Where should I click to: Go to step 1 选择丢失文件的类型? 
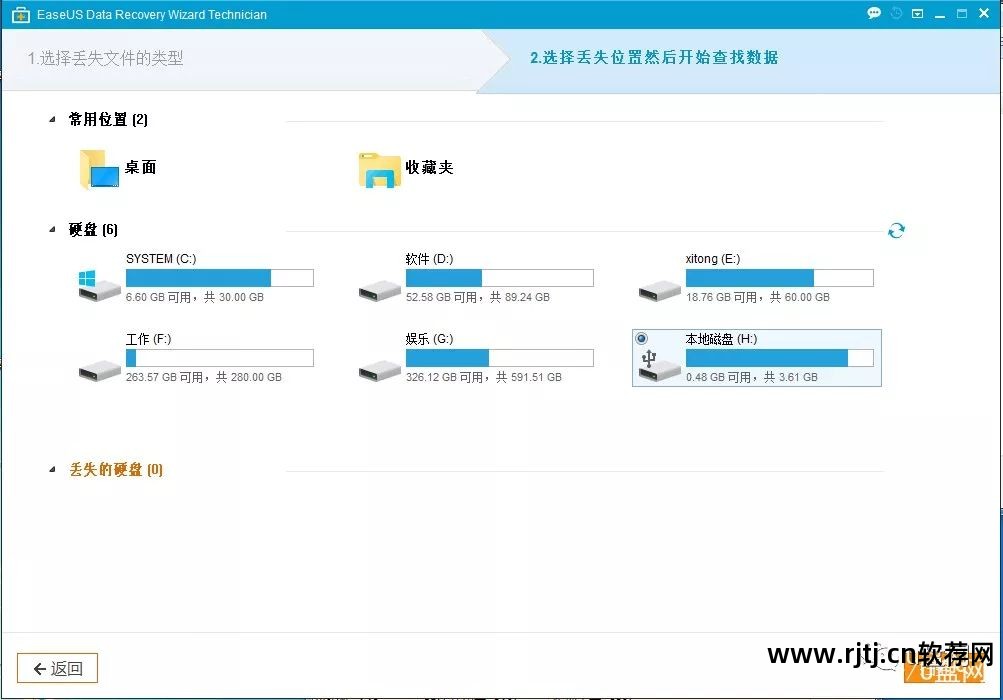(105, 58)
